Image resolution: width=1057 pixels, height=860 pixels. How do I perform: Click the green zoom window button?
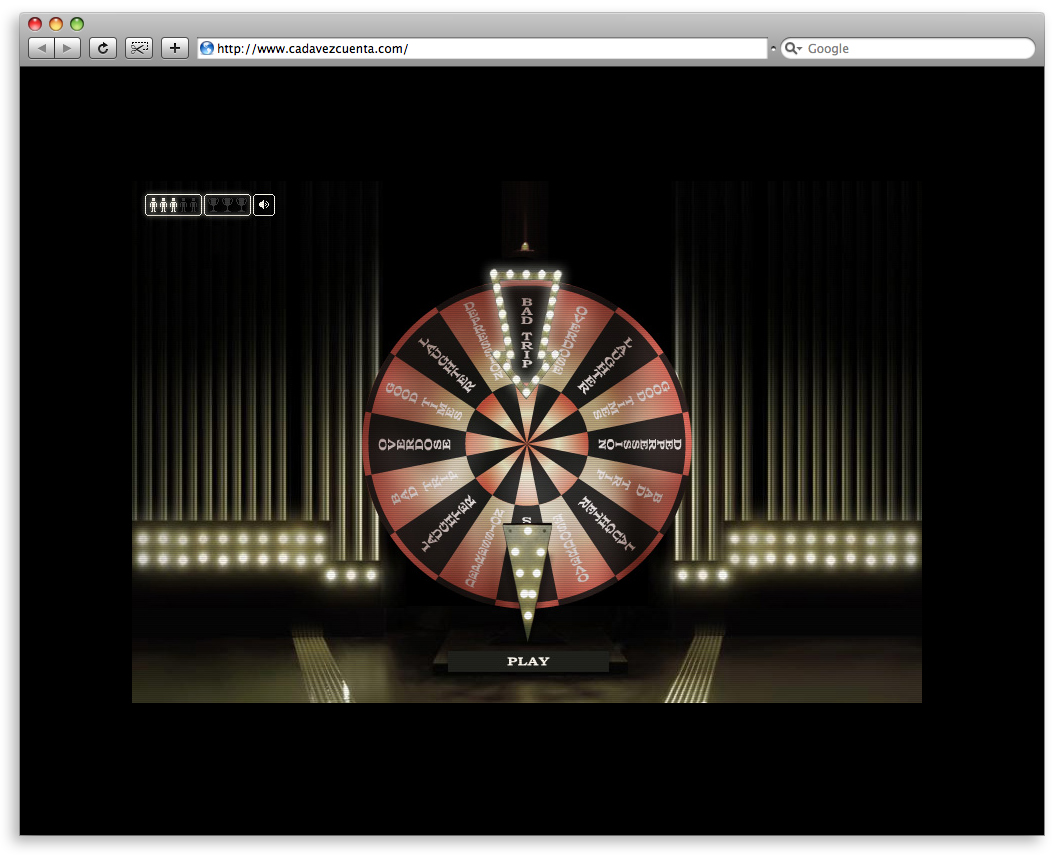pyautogui.click(x=77, y=24)
